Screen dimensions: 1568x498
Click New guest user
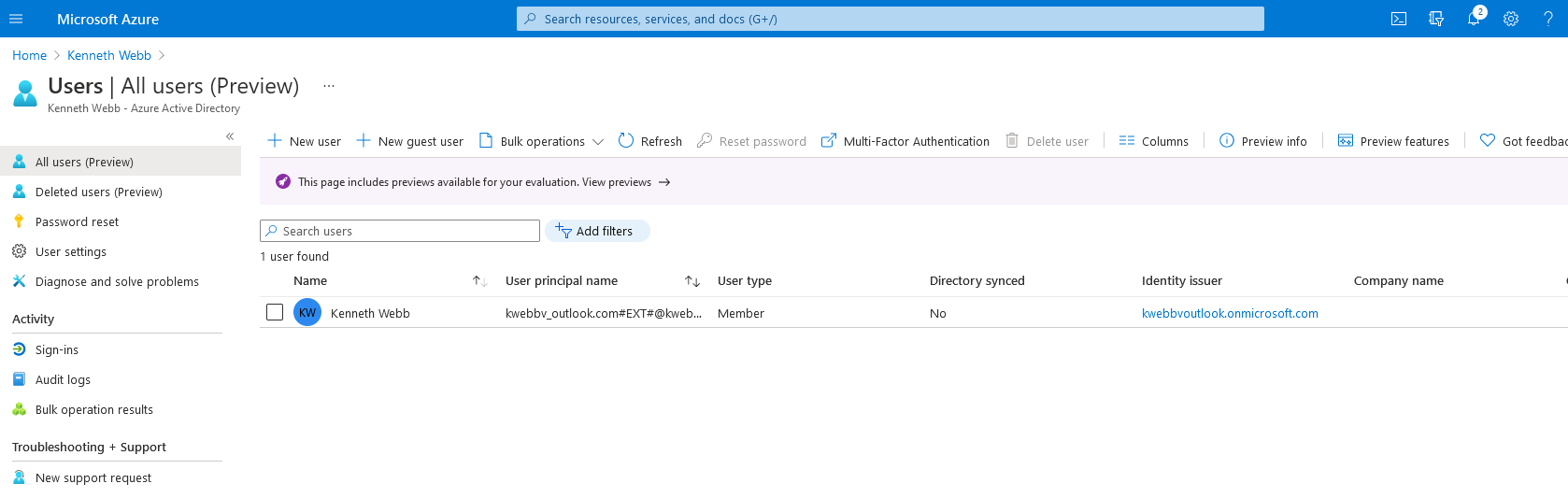coord(409,141)
